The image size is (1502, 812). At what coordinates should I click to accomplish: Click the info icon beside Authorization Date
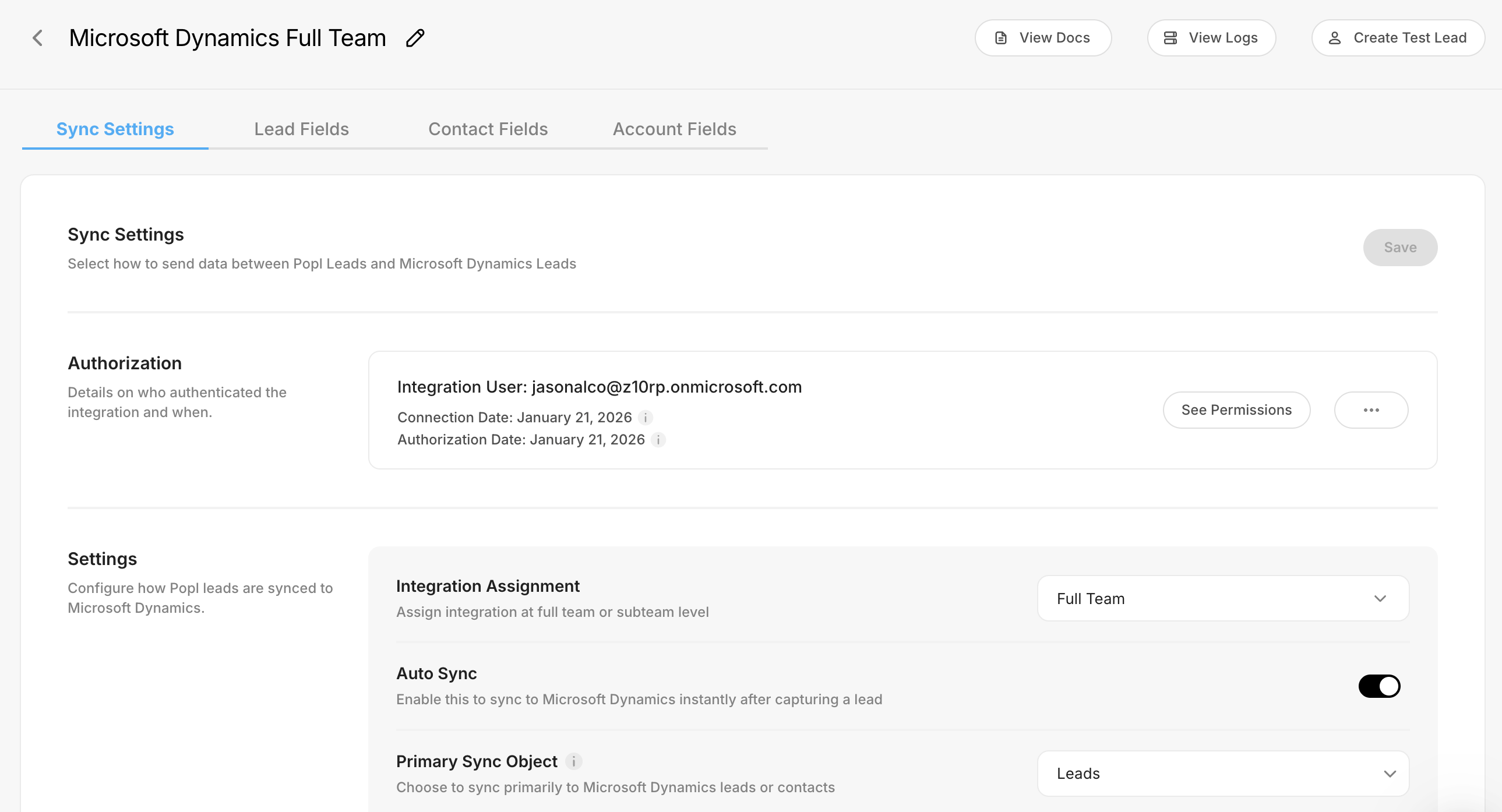tap(658, 440)
